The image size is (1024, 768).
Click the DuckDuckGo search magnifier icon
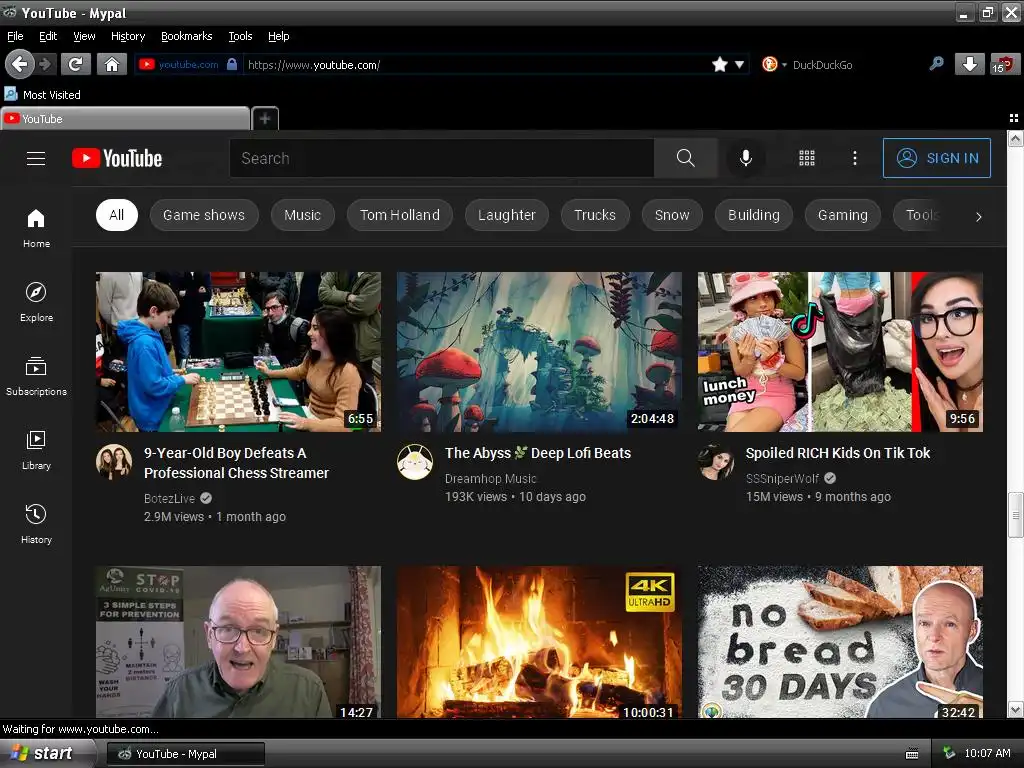(x=936, y=64)
